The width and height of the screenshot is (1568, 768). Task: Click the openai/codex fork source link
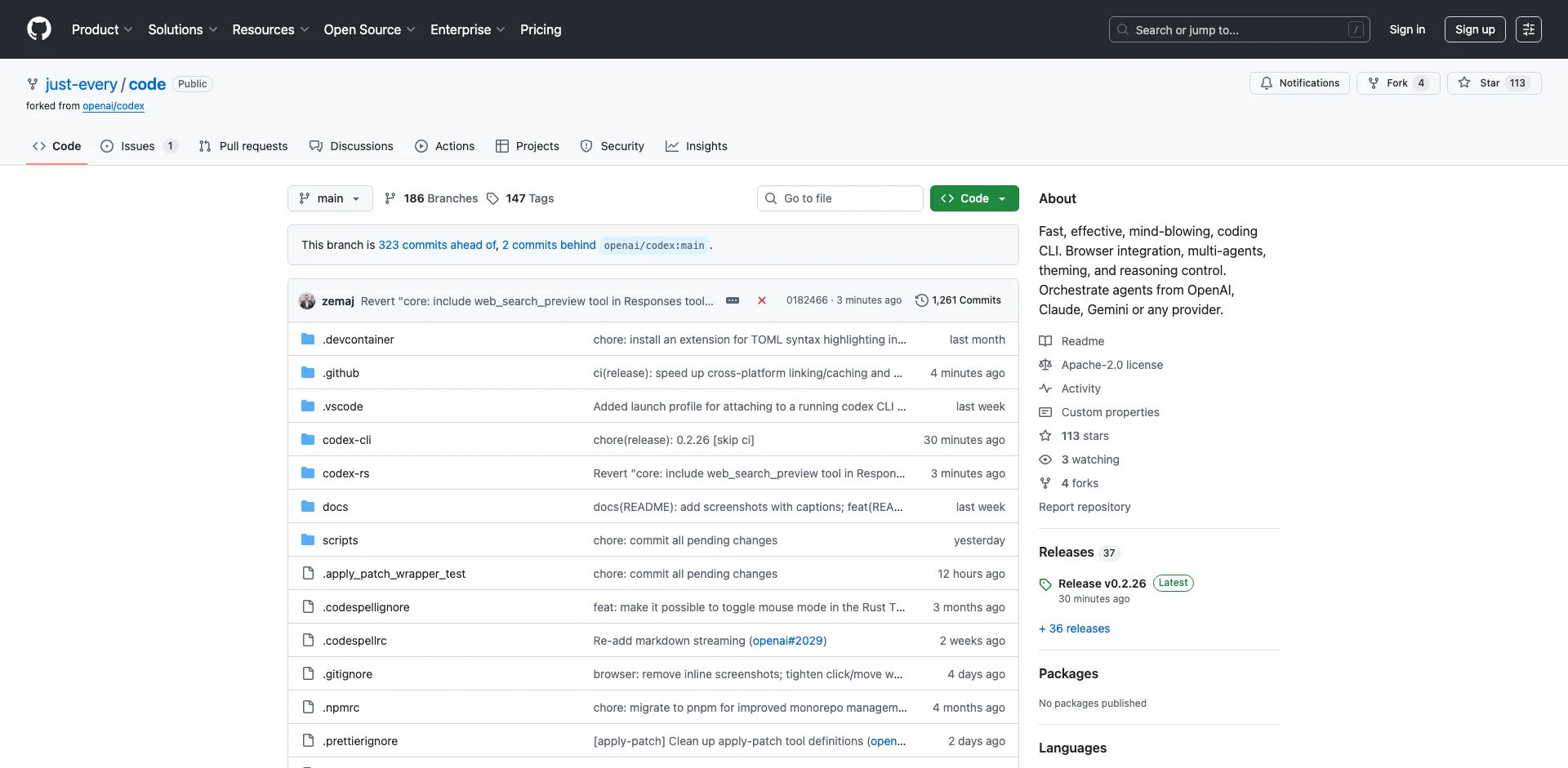114,106
